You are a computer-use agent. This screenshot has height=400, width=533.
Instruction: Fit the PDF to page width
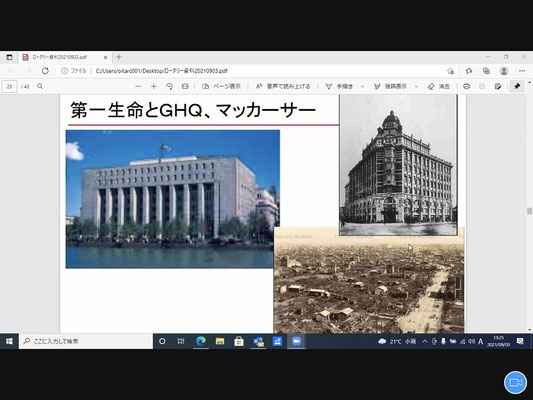185,86
